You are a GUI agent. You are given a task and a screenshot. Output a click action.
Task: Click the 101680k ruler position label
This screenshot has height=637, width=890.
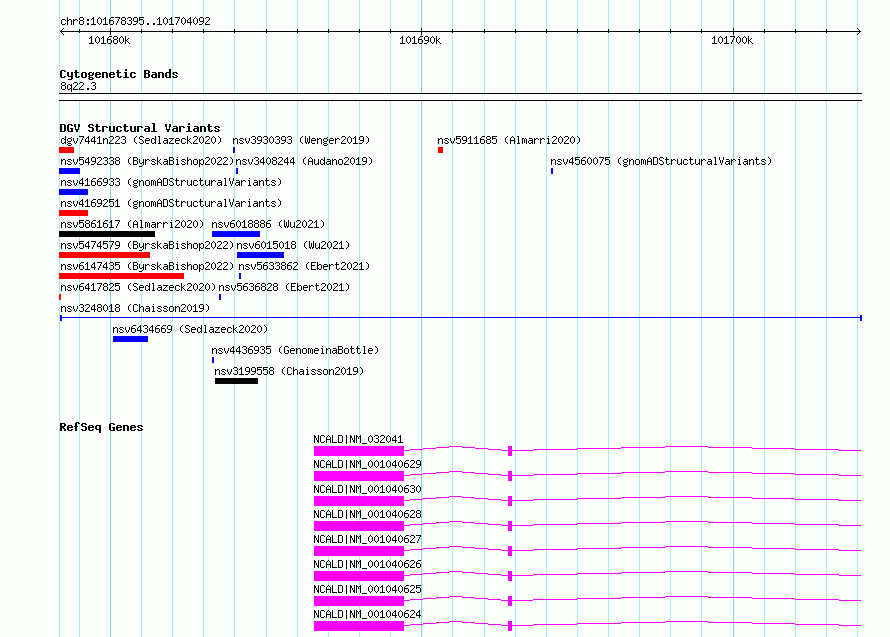click(x=109, y=40)
